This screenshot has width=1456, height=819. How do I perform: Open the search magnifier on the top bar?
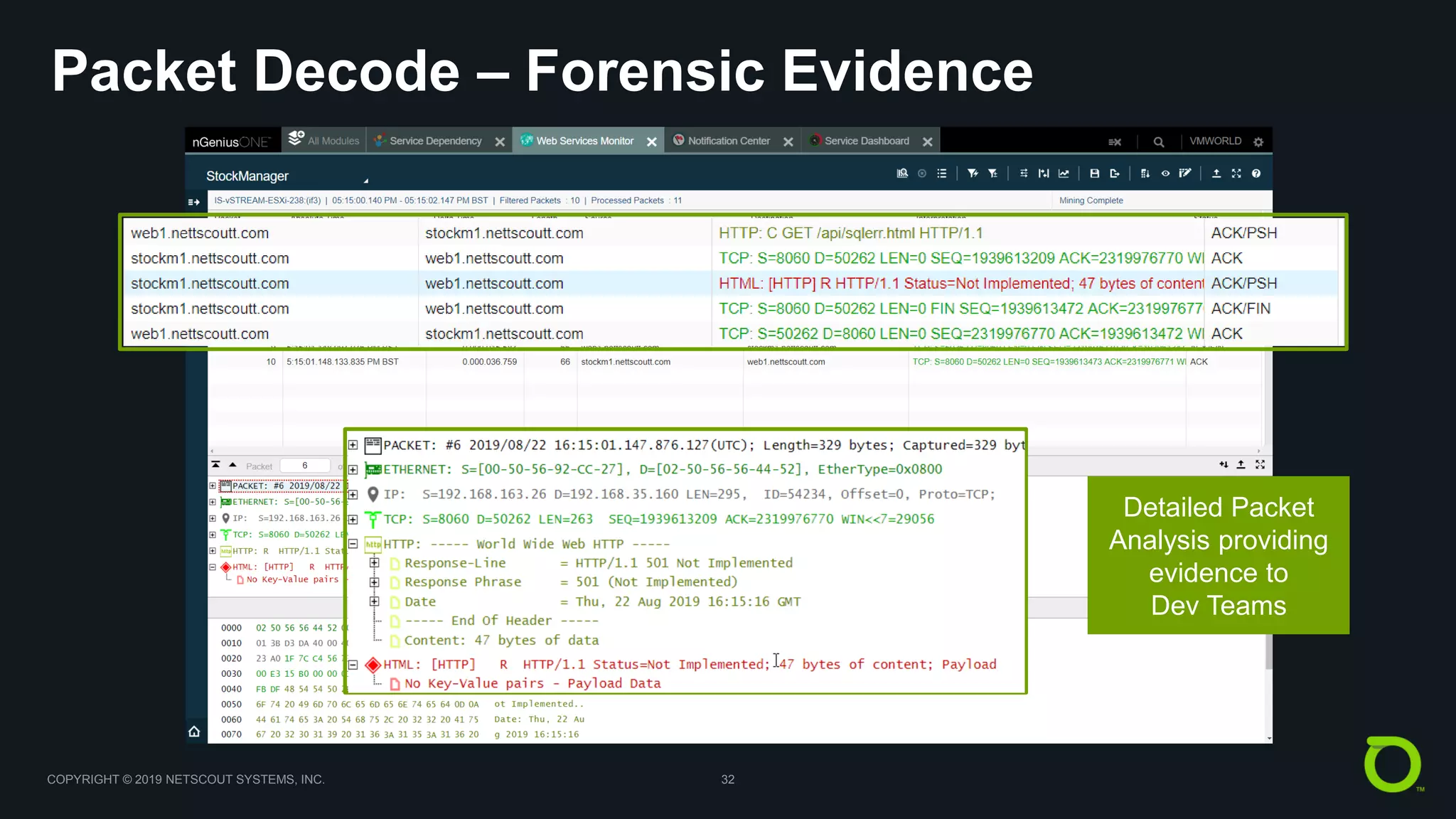pos(1159,142)
